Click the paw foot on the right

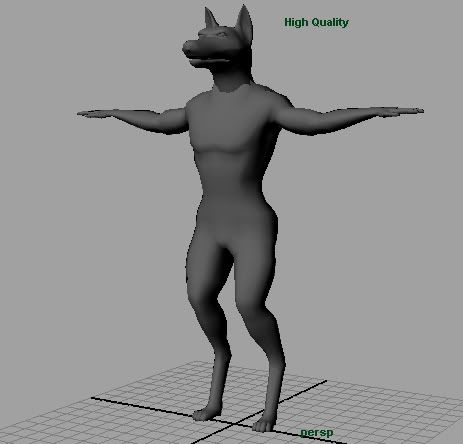pos(264,424)
